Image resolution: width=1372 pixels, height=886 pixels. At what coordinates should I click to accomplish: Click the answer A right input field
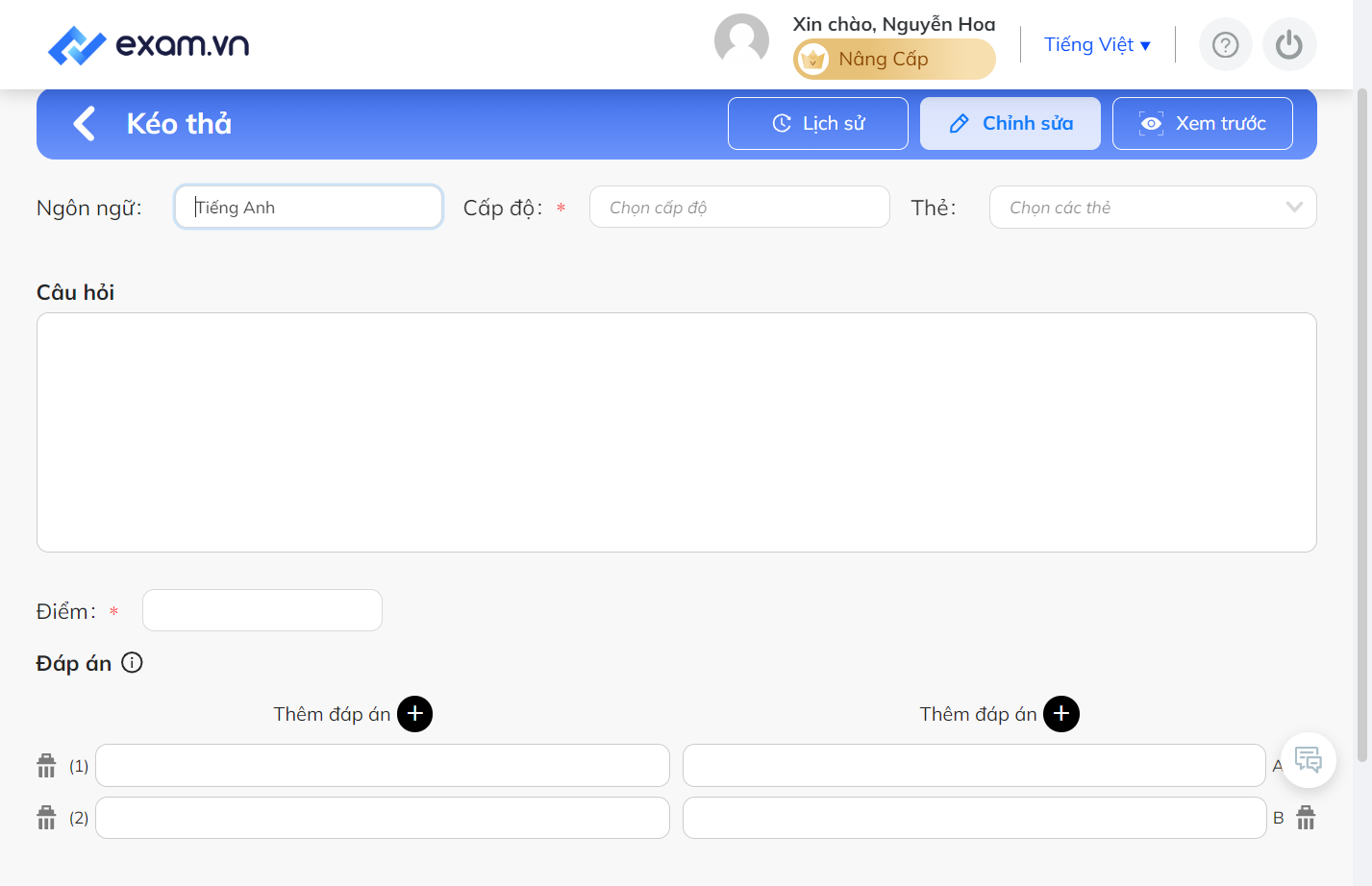click(974, 766)
